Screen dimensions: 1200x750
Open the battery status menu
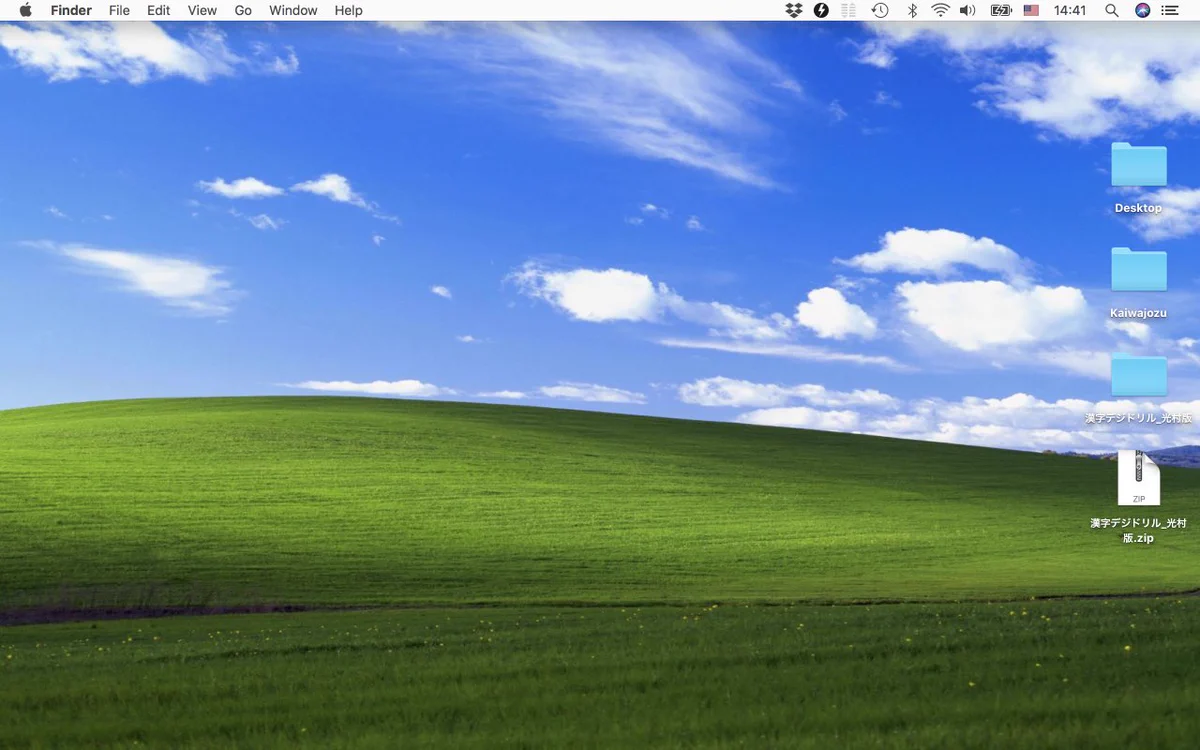[1001, 10]
